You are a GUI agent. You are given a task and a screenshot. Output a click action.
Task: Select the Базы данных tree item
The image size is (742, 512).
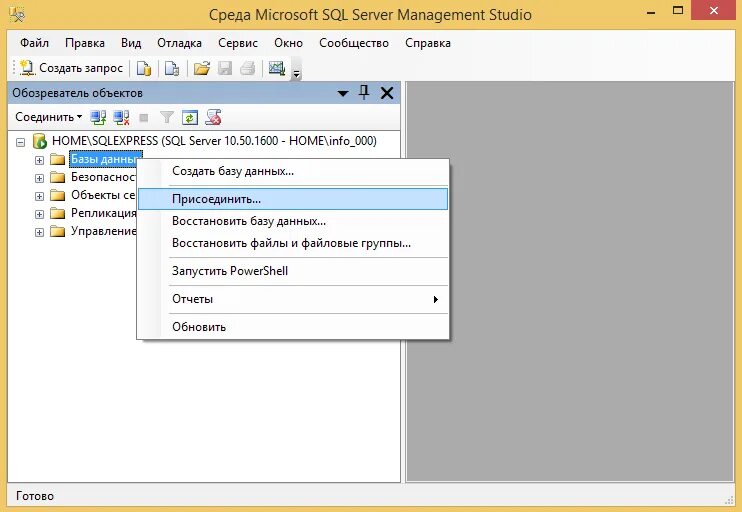point(105,159)
